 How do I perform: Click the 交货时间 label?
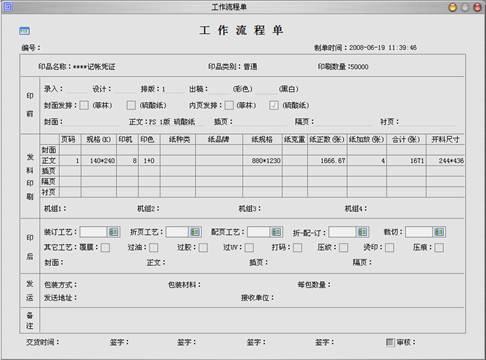[x=43, y=342]
